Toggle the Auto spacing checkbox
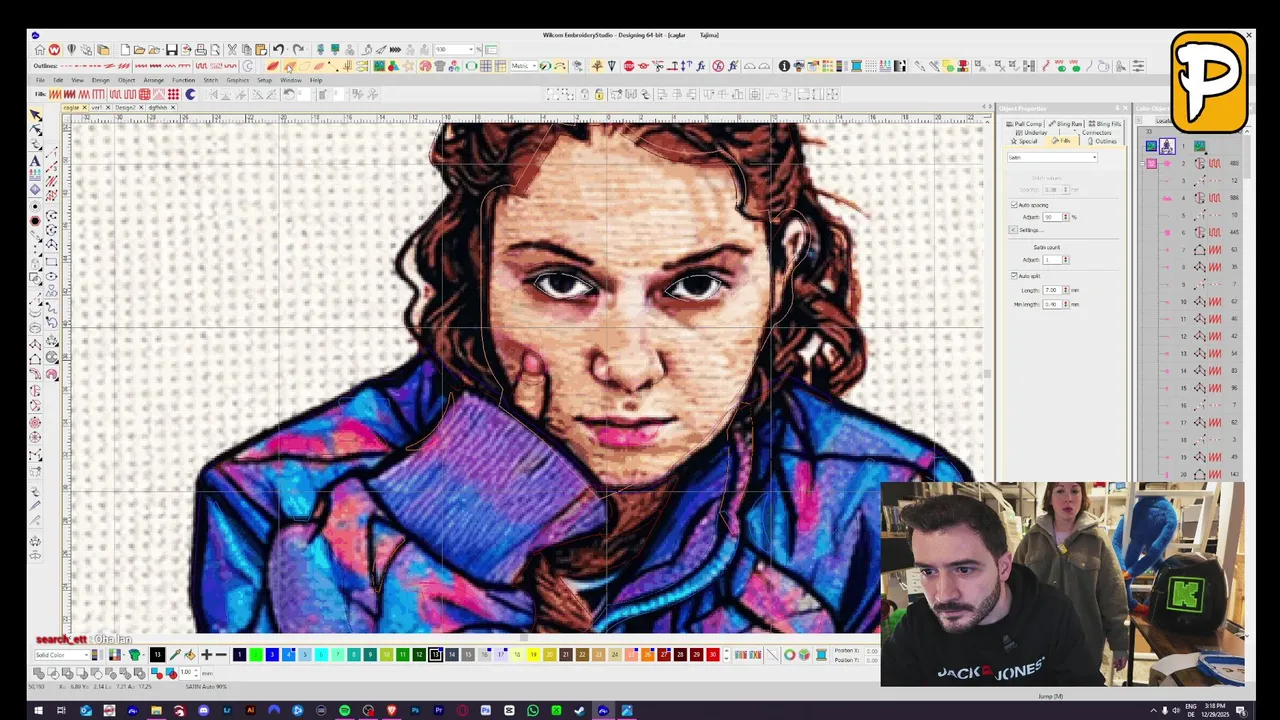This screenshot has width=1280, height=720. pyautogui.click(x=1014, y=205)
